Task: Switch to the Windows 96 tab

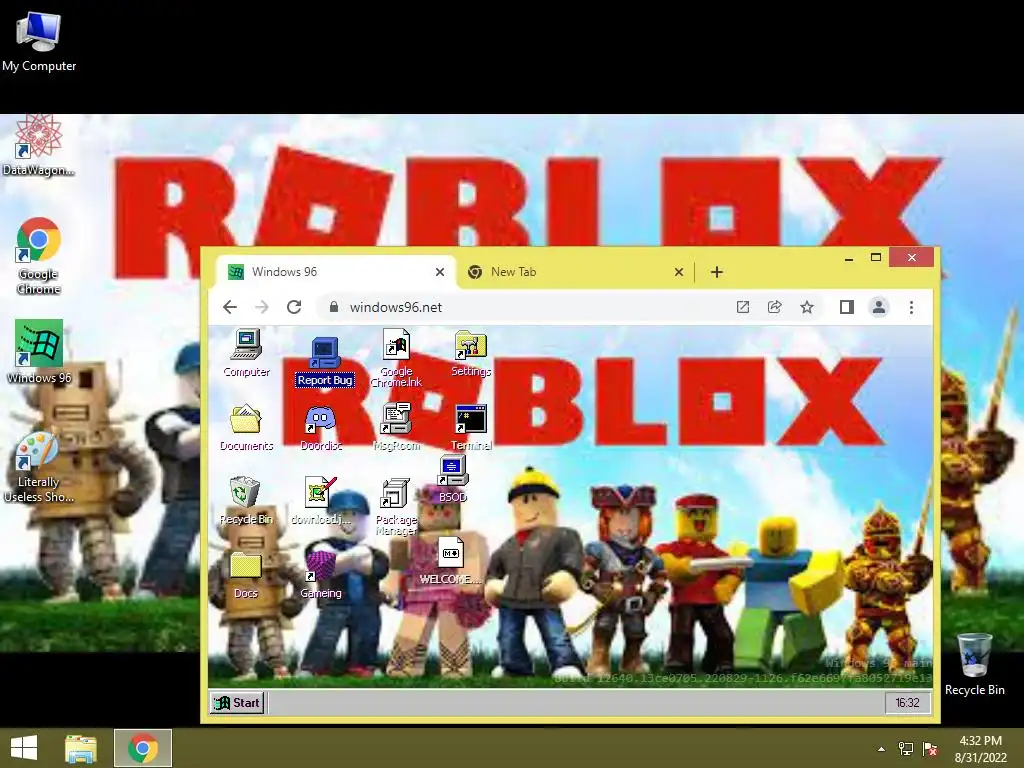Action: coord(334,272)
